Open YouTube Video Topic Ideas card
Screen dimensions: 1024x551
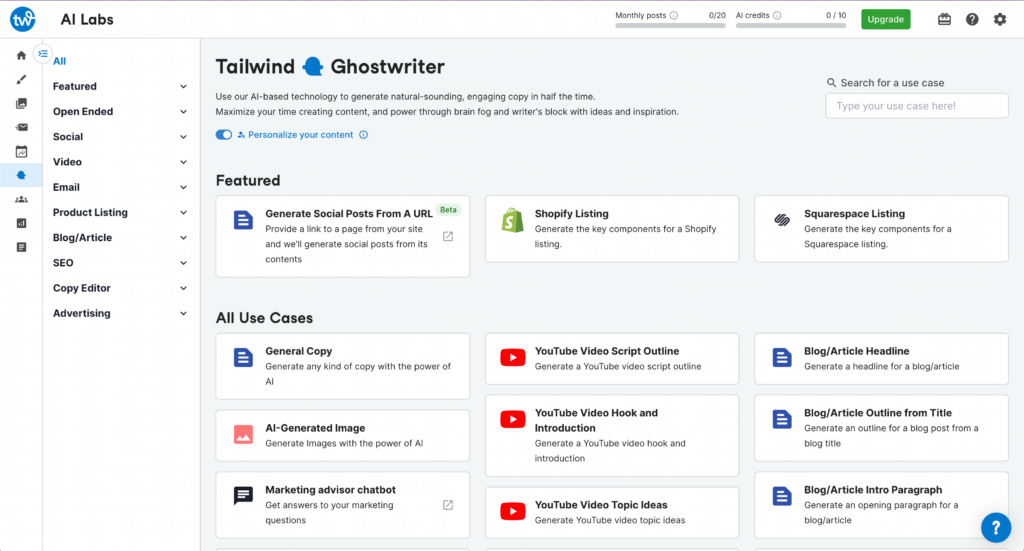pyautogui.click(x=612, y=512)
